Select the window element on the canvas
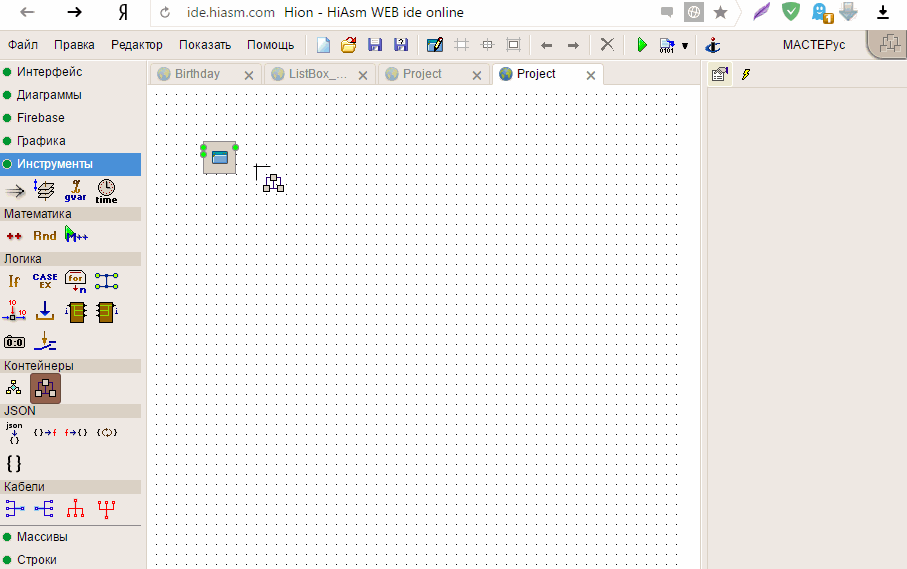This screenshot has height=569, width=907. click(x=219, y=158)
